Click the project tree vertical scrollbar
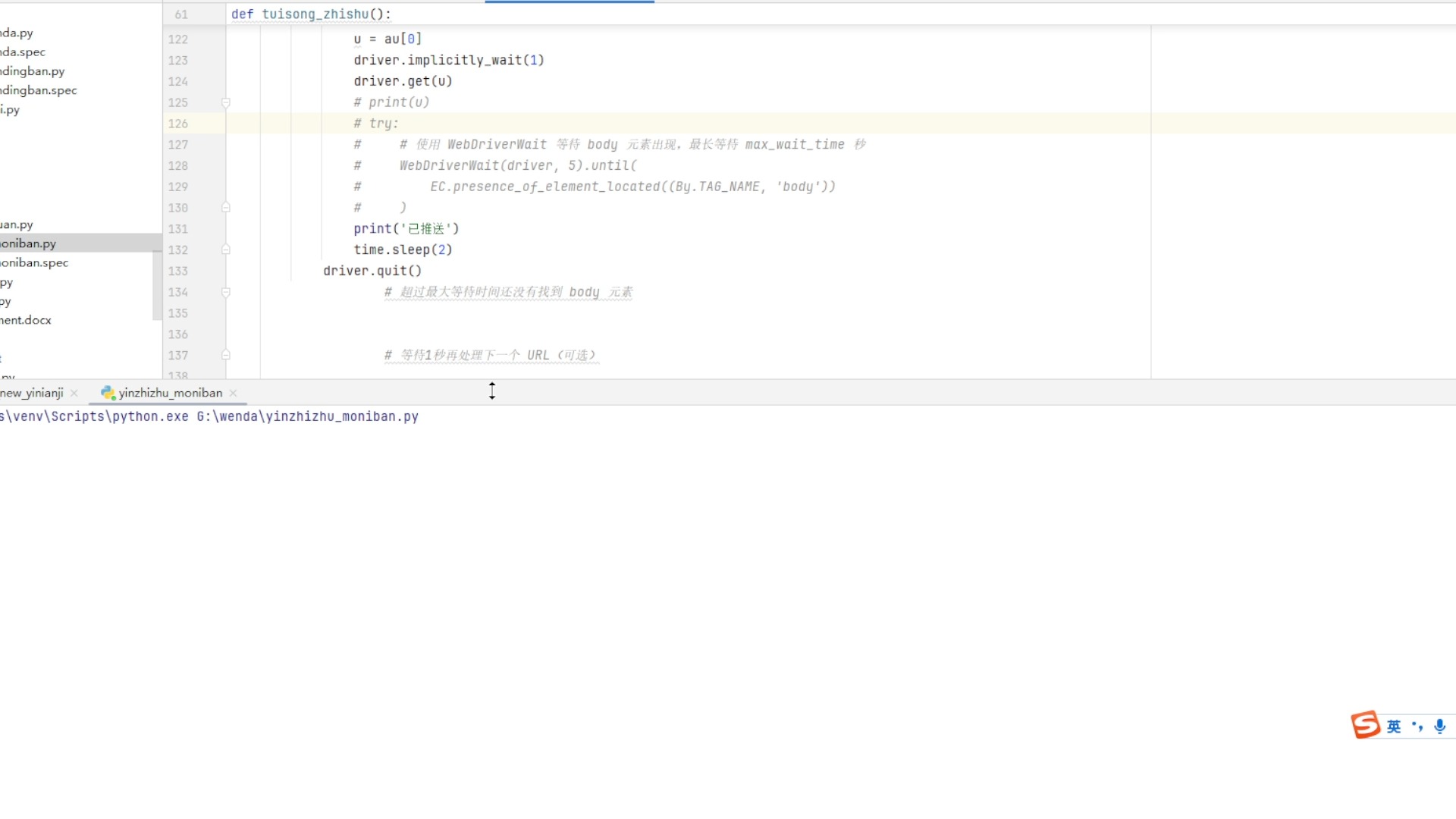The width and height of the screenshot is (1456, 819). [x=157, y=285]
